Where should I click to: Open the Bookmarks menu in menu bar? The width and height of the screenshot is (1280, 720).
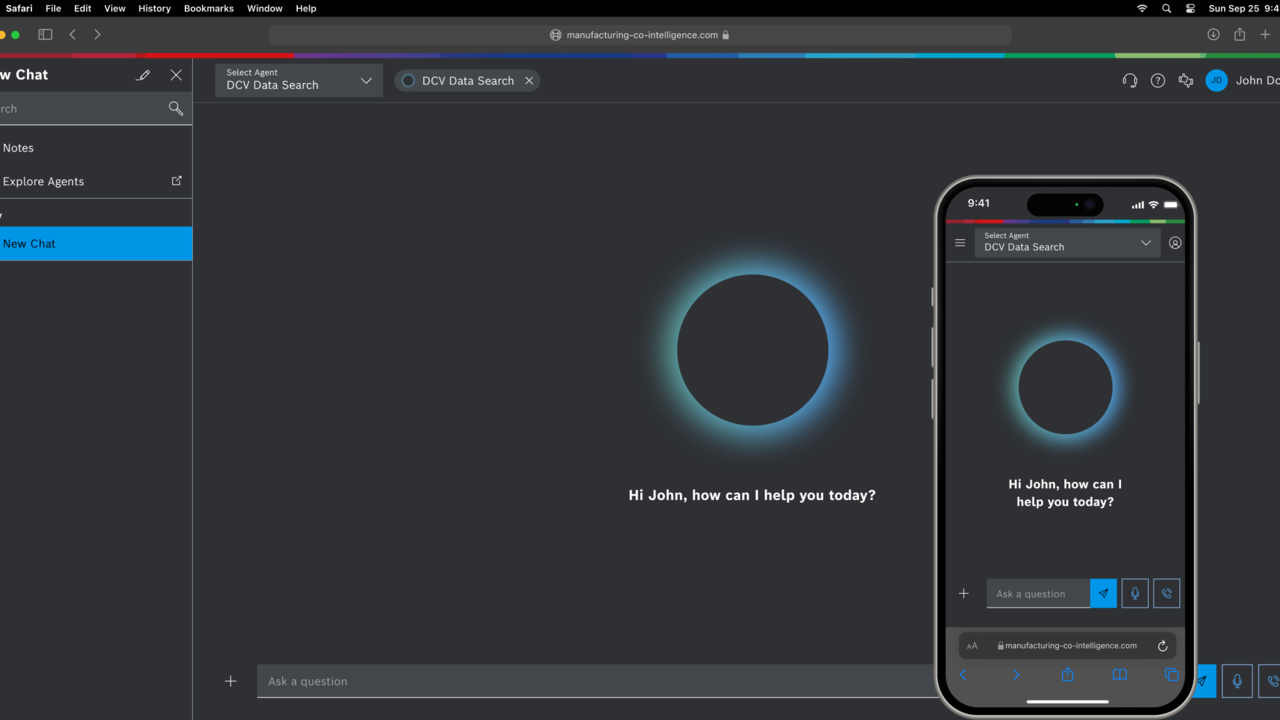coord(208,8)
